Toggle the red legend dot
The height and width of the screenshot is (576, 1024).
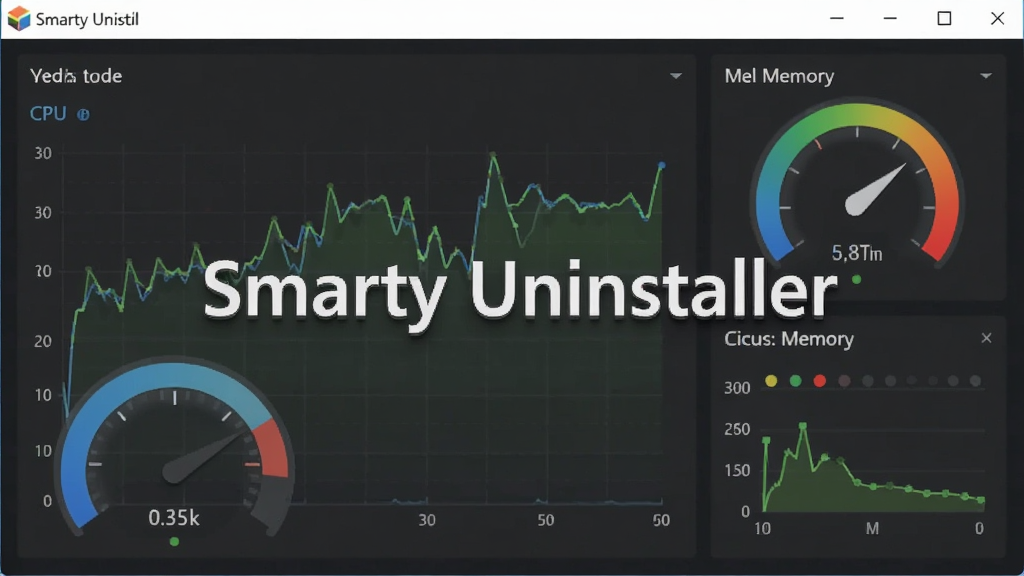(x=820, y=381)
